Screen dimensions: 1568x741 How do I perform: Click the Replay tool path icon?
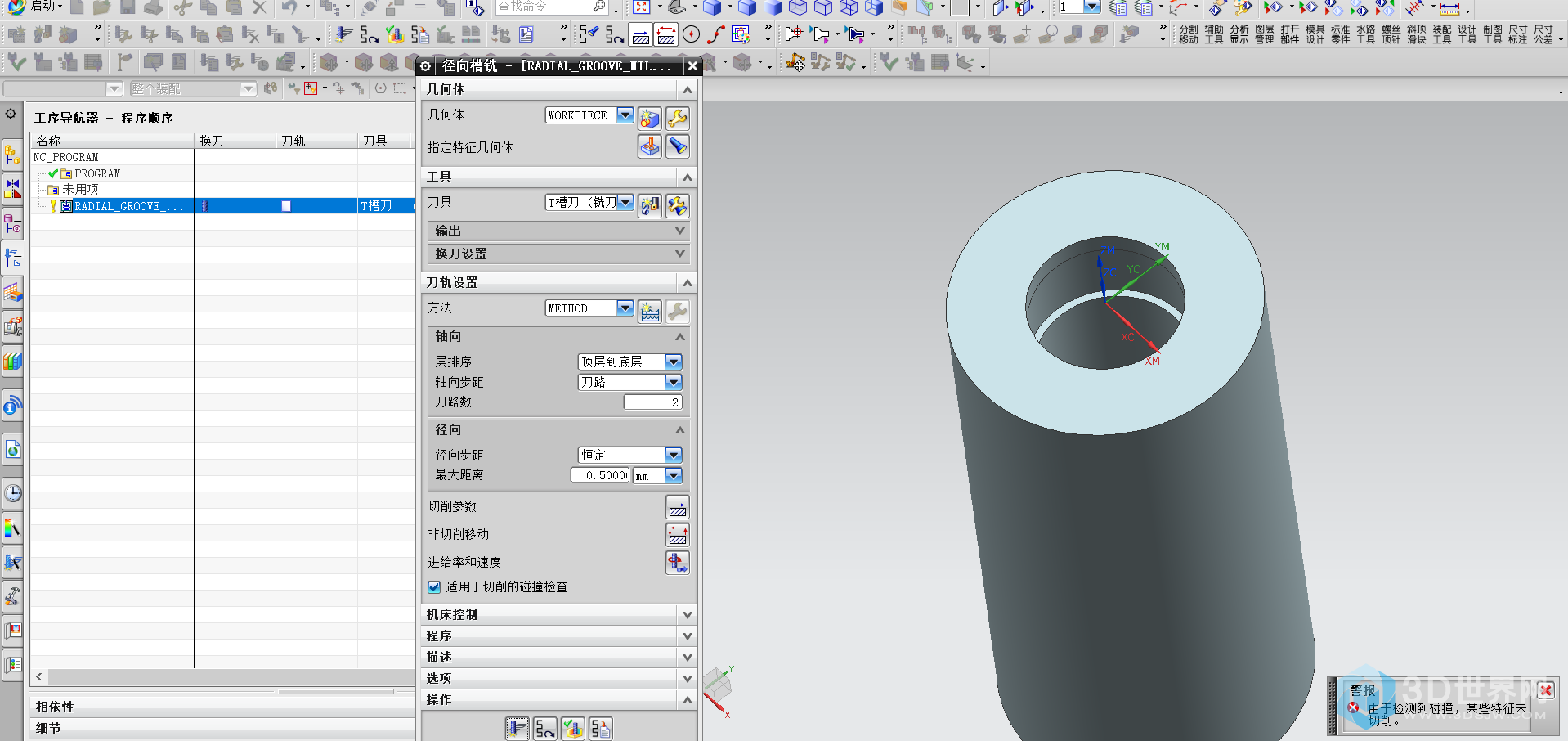point(545,728)
